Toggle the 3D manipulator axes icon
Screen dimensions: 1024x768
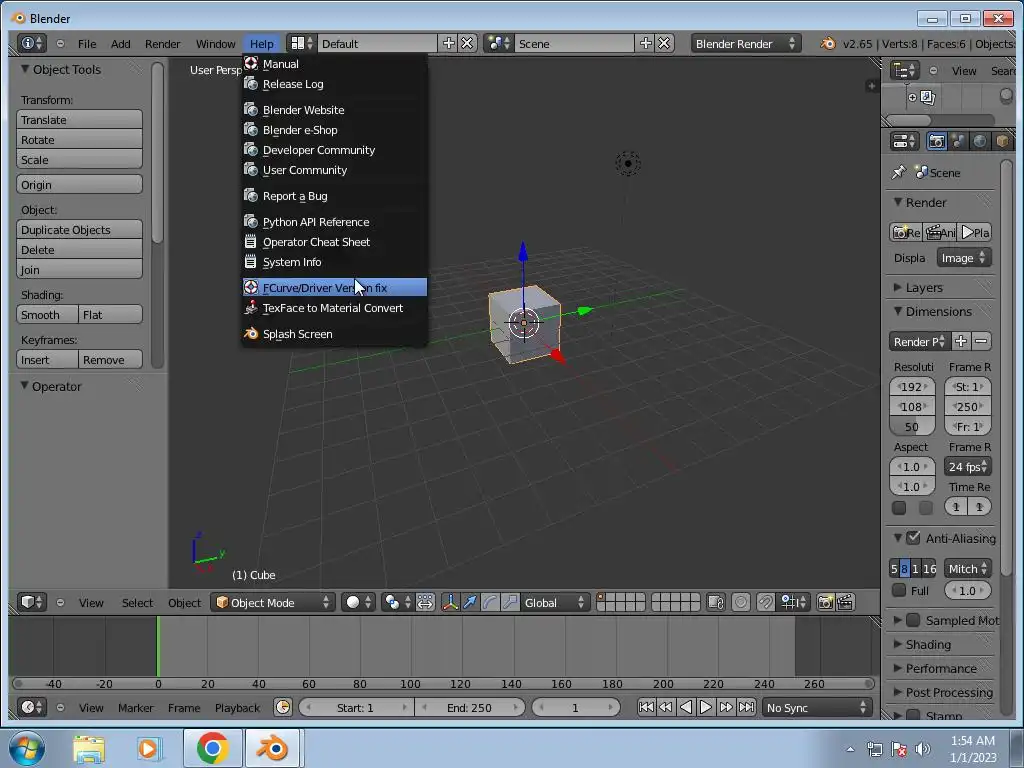(x=450, y=602)
